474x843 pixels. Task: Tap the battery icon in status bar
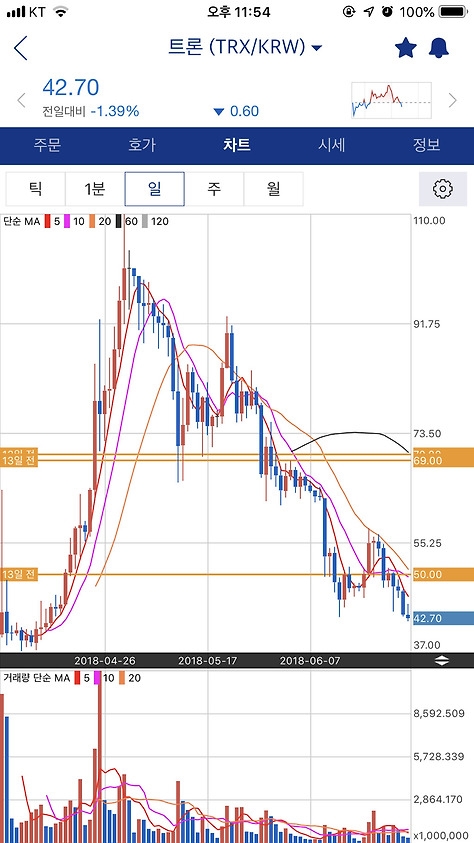tap(453, 12)
